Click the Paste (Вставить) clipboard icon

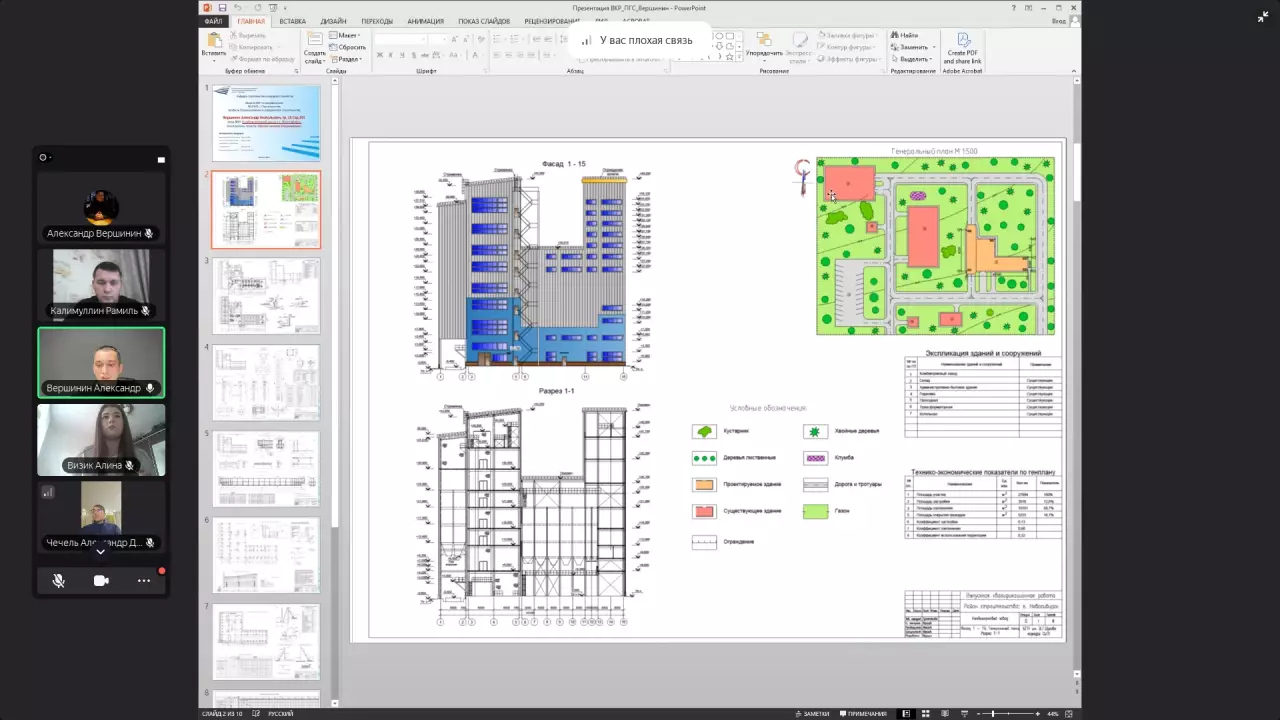tap(213, 42)
